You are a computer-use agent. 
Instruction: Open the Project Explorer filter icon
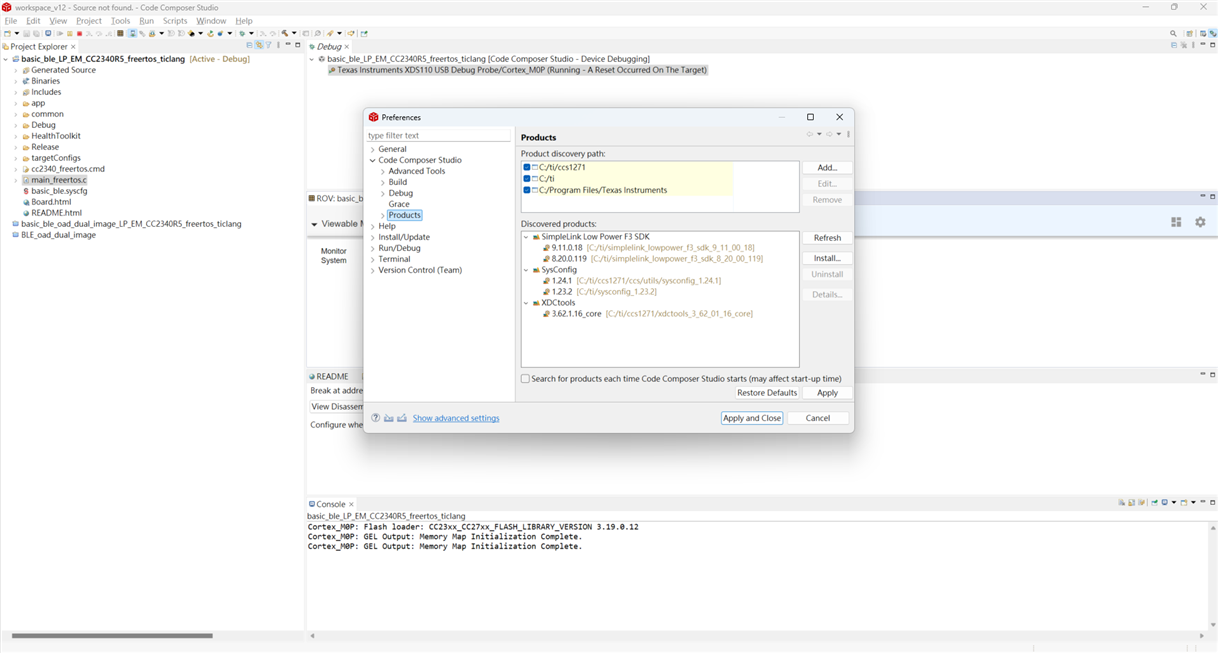268,45
